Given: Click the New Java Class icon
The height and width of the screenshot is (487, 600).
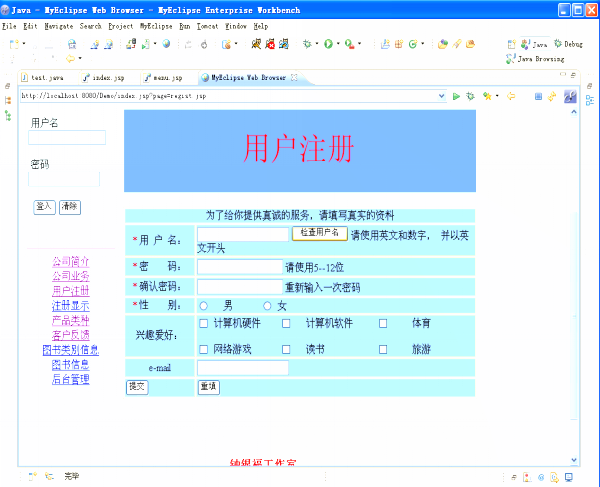Looking at the screenshot, I should tap(413, 44).
